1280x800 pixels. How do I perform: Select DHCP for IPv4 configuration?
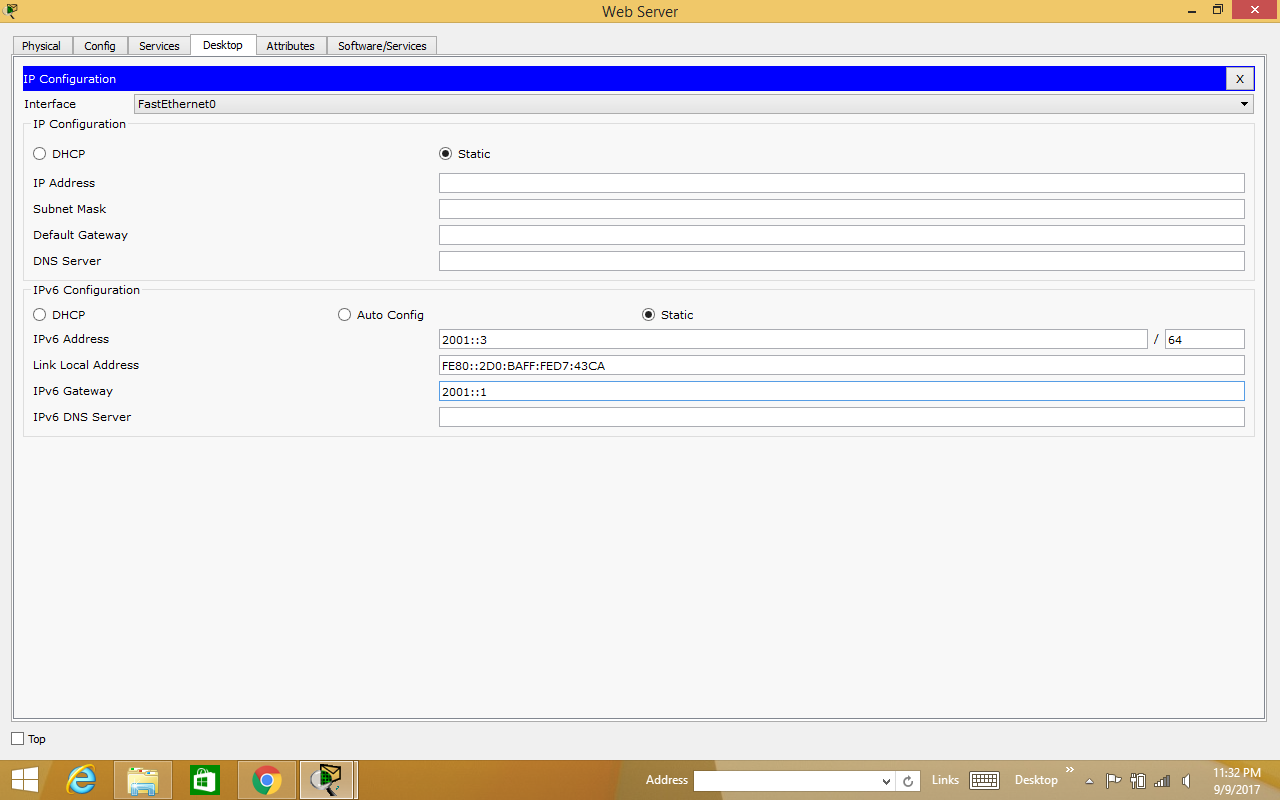tap(38, 153)
